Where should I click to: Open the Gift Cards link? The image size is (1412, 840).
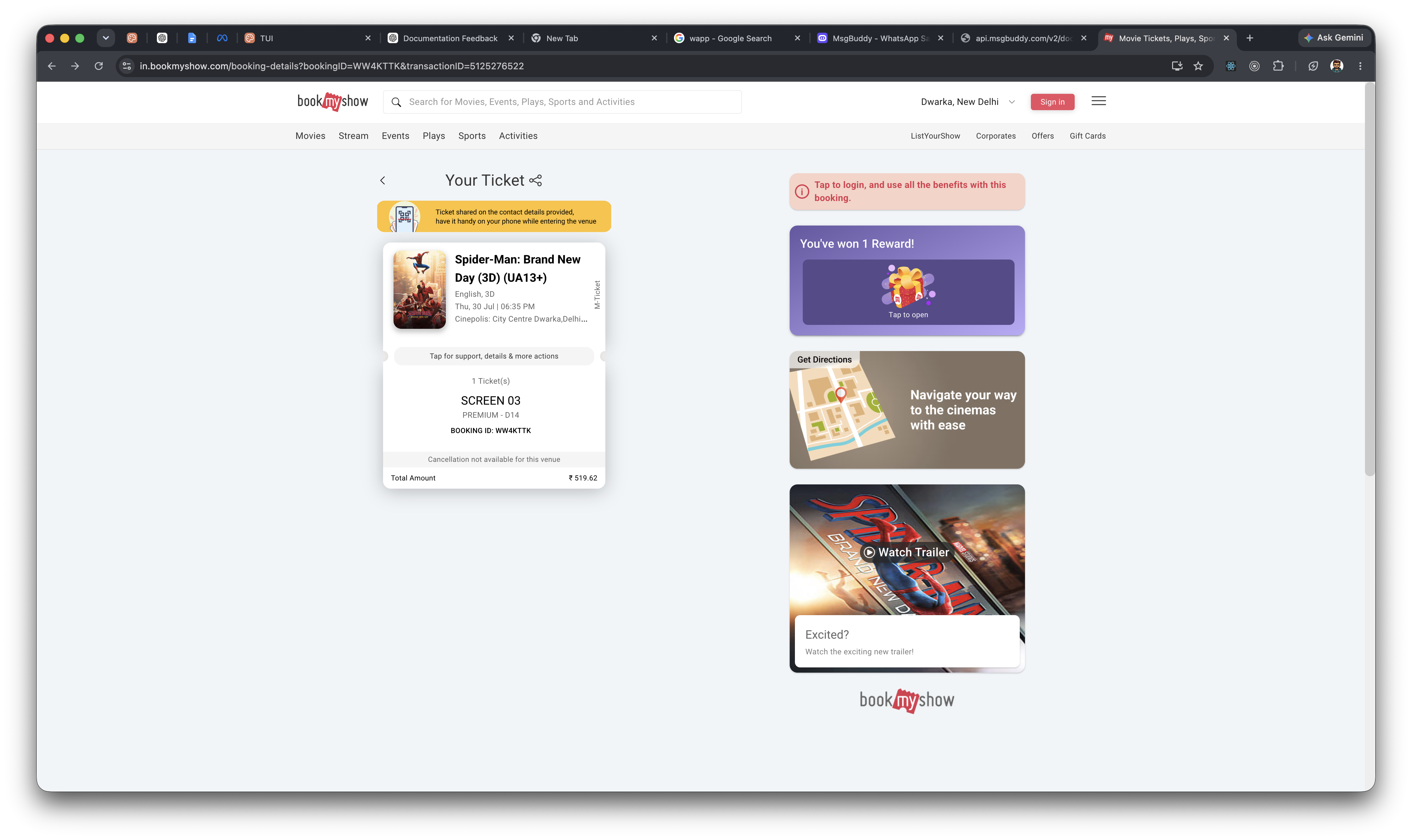(x=1088, y=136)
